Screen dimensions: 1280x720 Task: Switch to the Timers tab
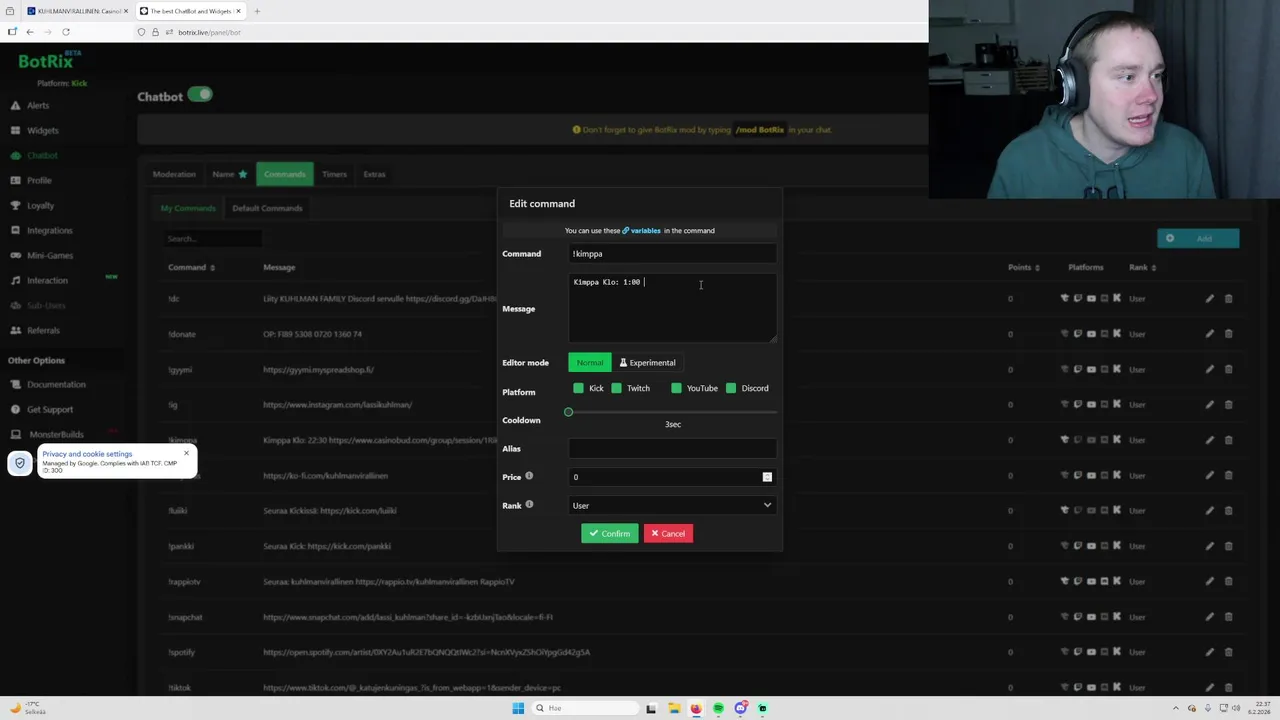[x=334, y=174]
